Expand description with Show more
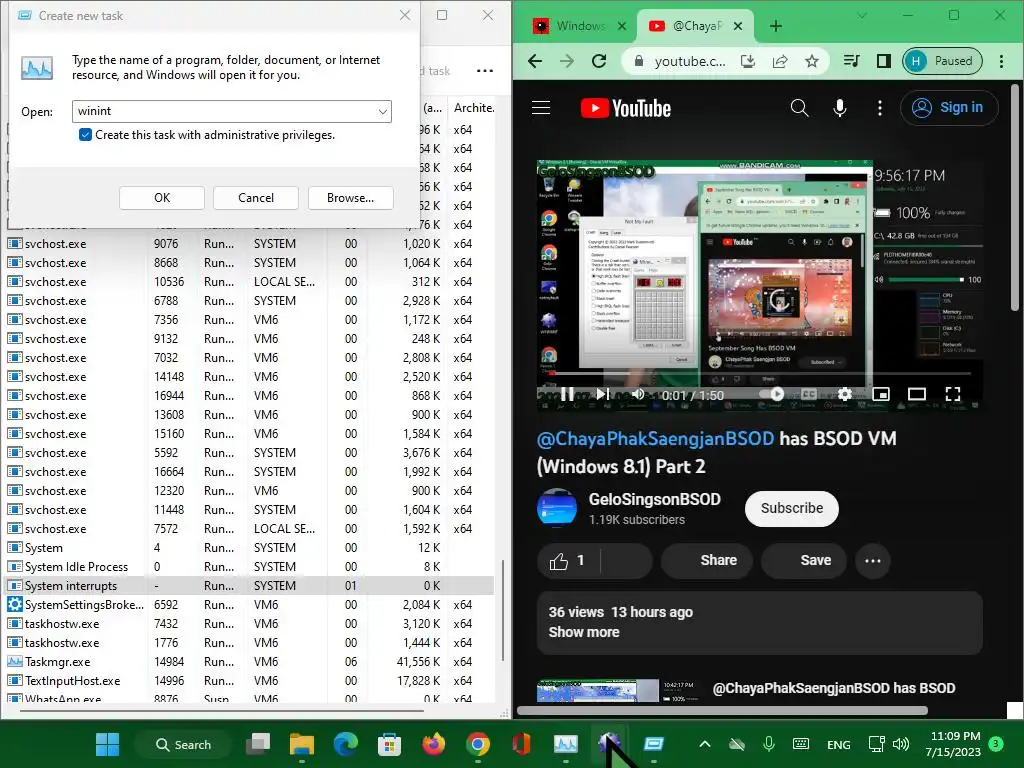Viewport: 1024px width, 768px height. (x=584, y=632)
